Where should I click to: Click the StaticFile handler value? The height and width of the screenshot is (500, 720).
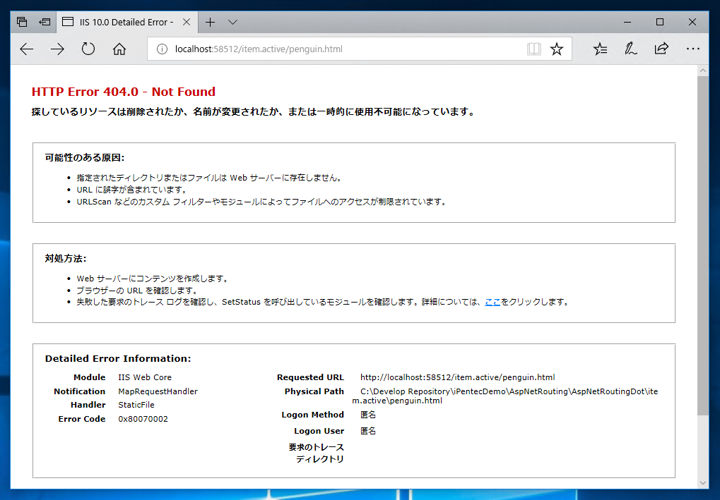coord(136,405)
